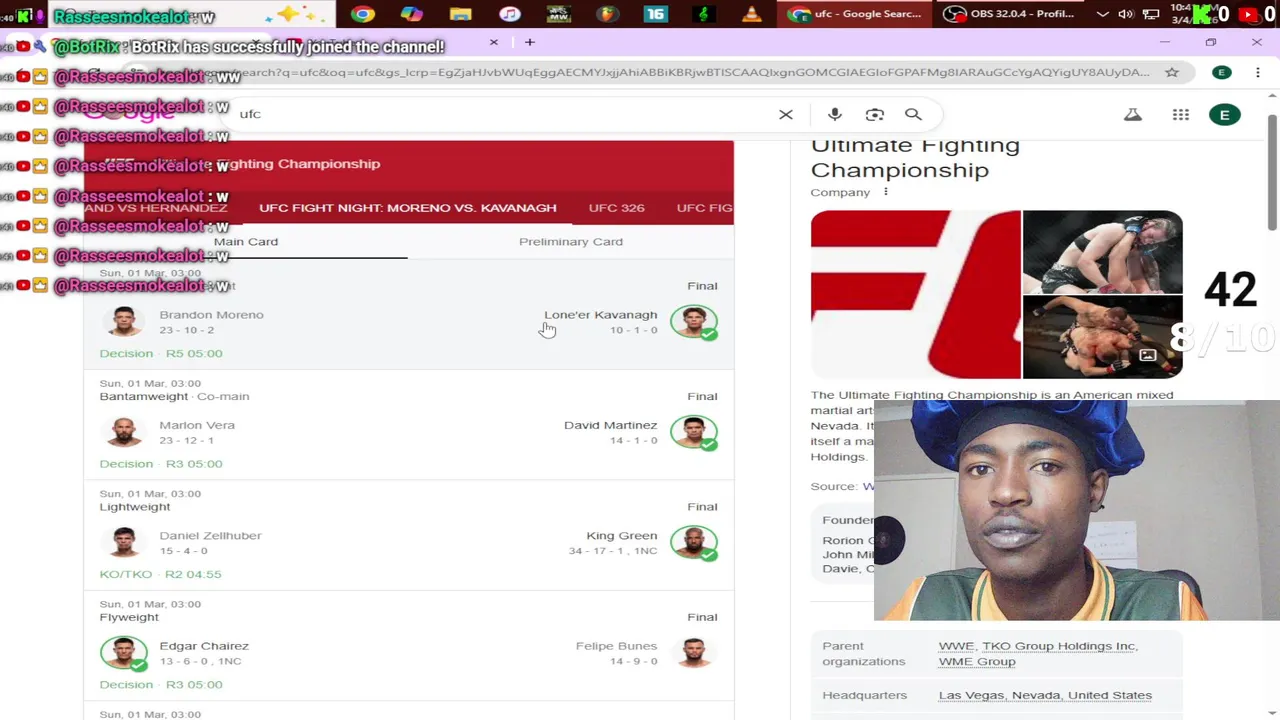Open the Las Vegas, Nevada, United States link
This screenshot has width=1280, height=720.
(1045, 695)
